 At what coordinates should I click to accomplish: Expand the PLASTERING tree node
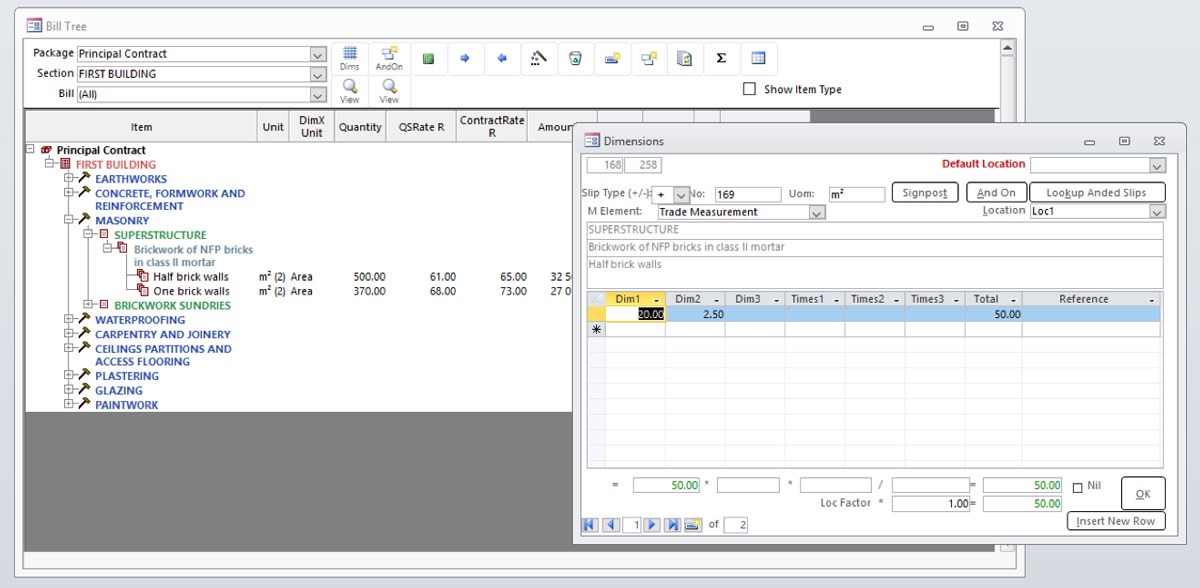click(69, 375)
